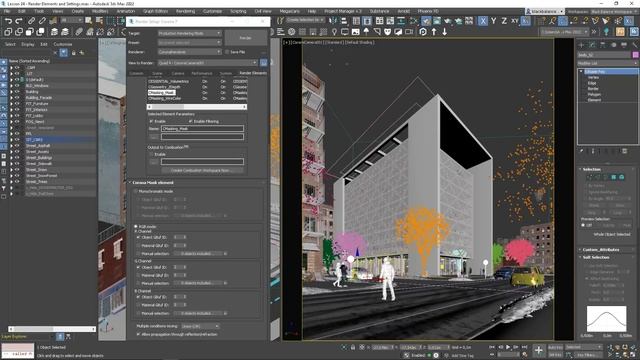
Task: Restrict transform to the X axis
Action: [x=483, y=21]
